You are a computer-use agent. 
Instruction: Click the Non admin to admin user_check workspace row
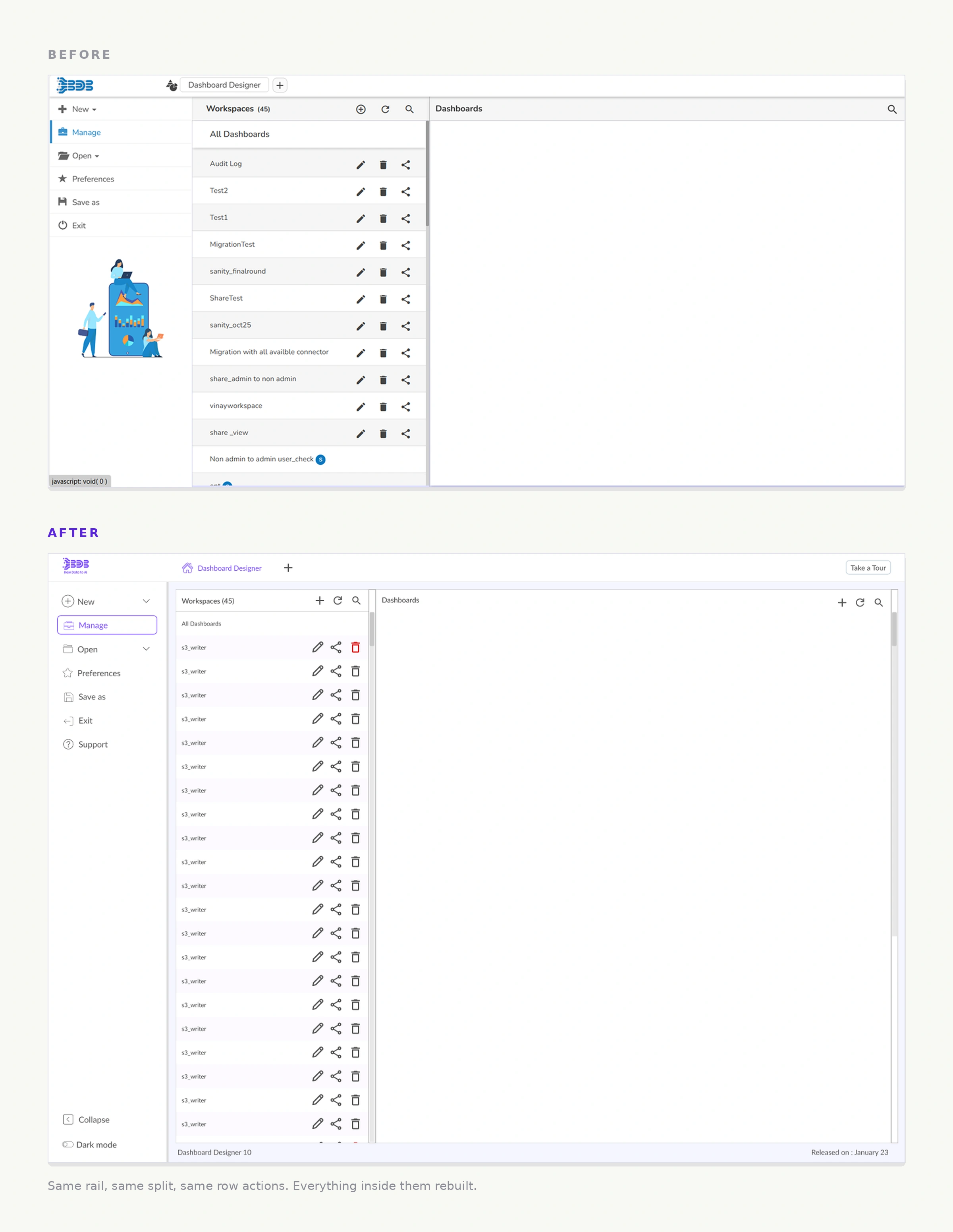309,459
